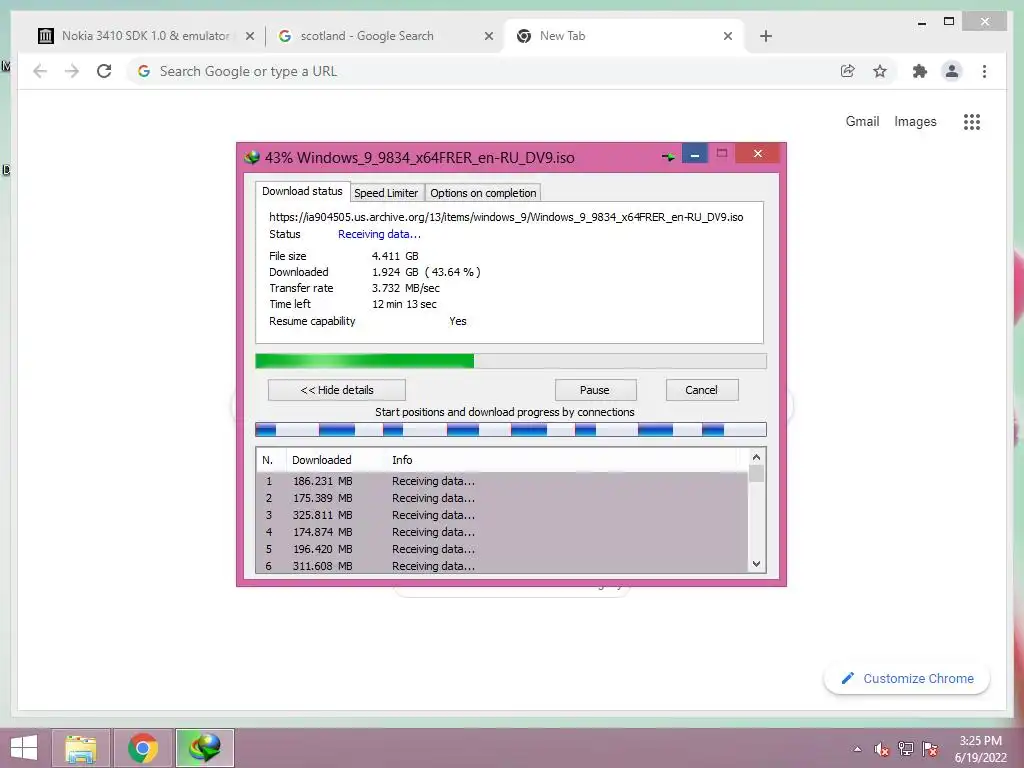
Task: Click the green arrow tray icon in the IDM title bar
Action: [x=668, y=157]
